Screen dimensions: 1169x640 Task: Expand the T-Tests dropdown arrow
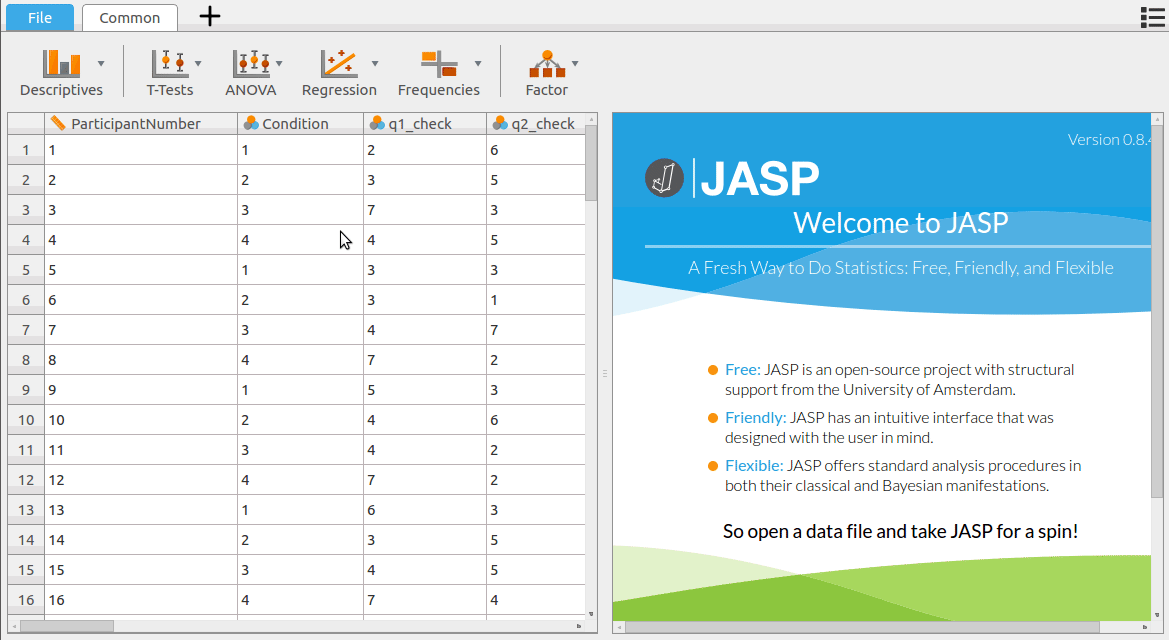coord(198,62)
